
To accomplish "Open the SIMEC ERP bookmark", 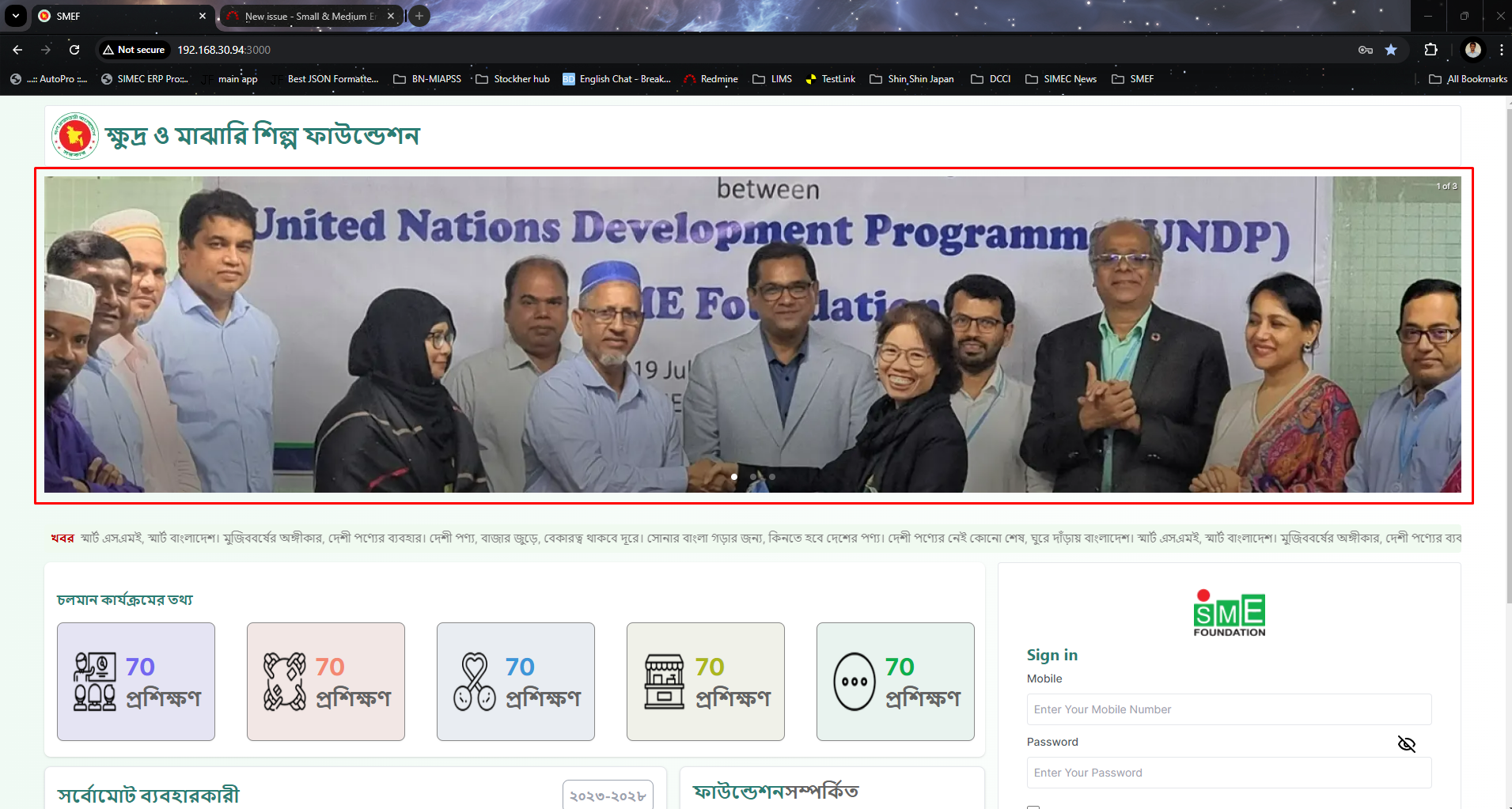I will tap(145, 79).
